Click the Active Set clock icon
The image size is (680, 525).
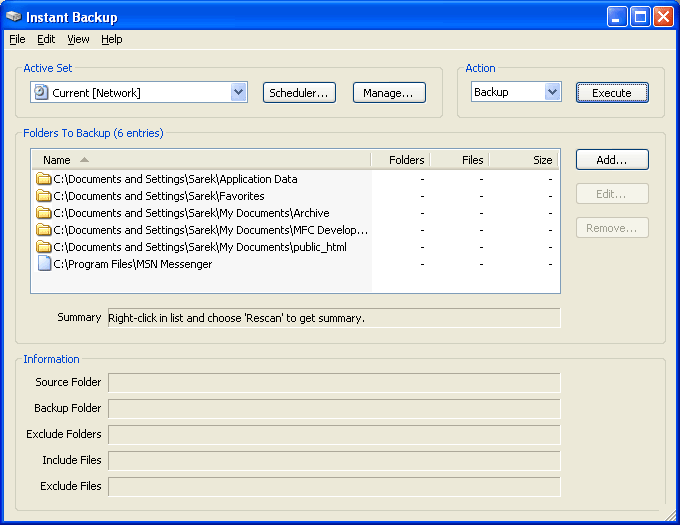(41, 92)
